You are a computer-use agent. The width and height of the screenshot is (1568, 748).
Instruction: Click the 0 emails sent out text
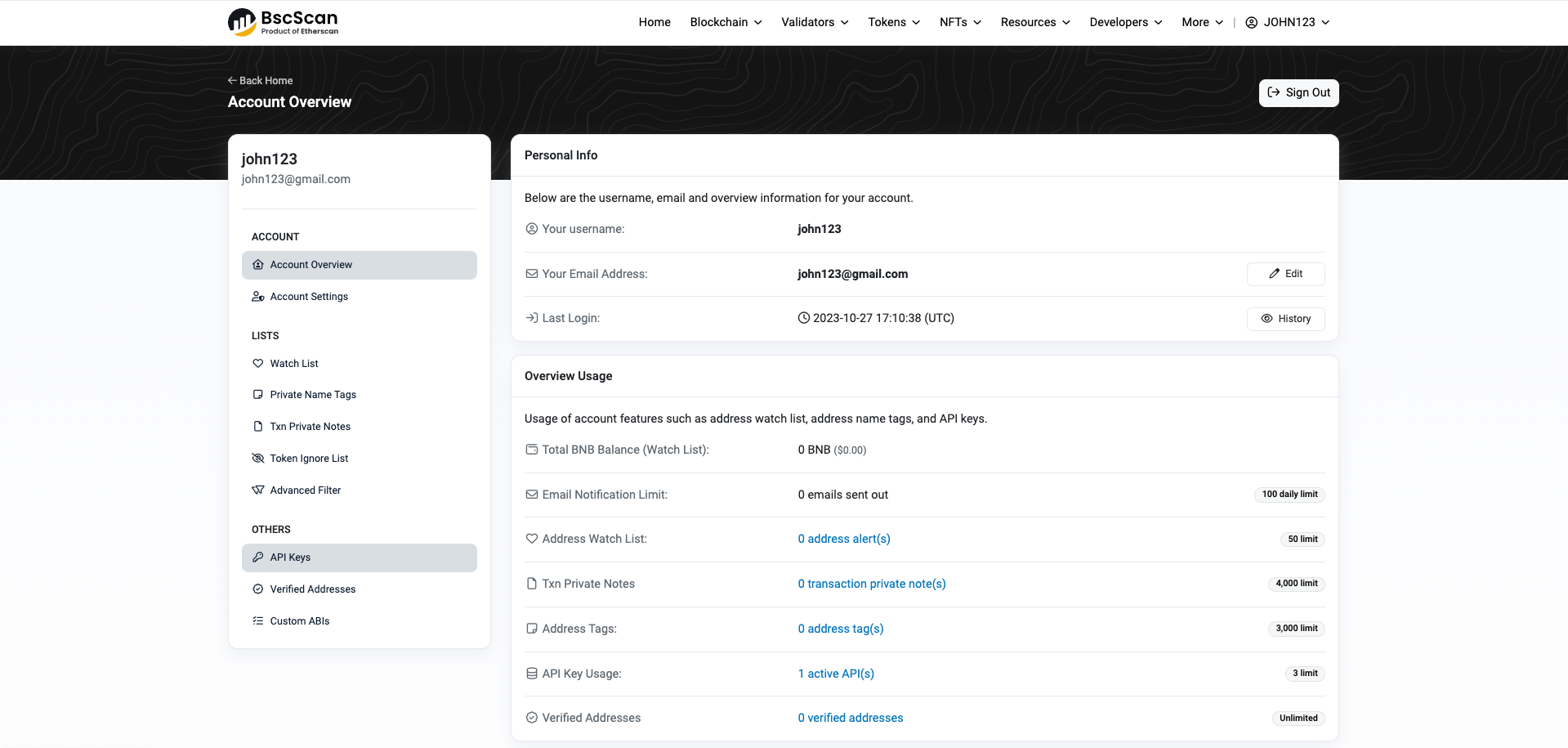point(843,495)
